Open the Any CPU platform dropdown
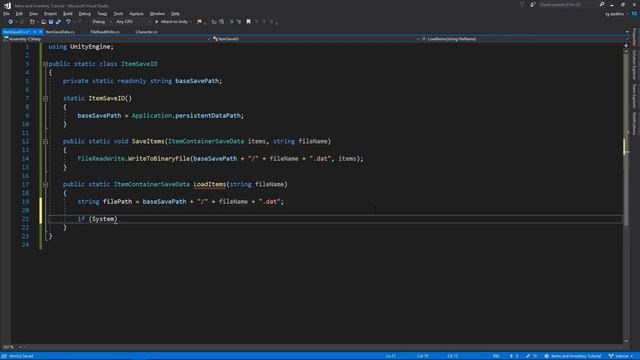Image resolution: width=640 pixels, height=360 pixels. [x=133, y=22]
